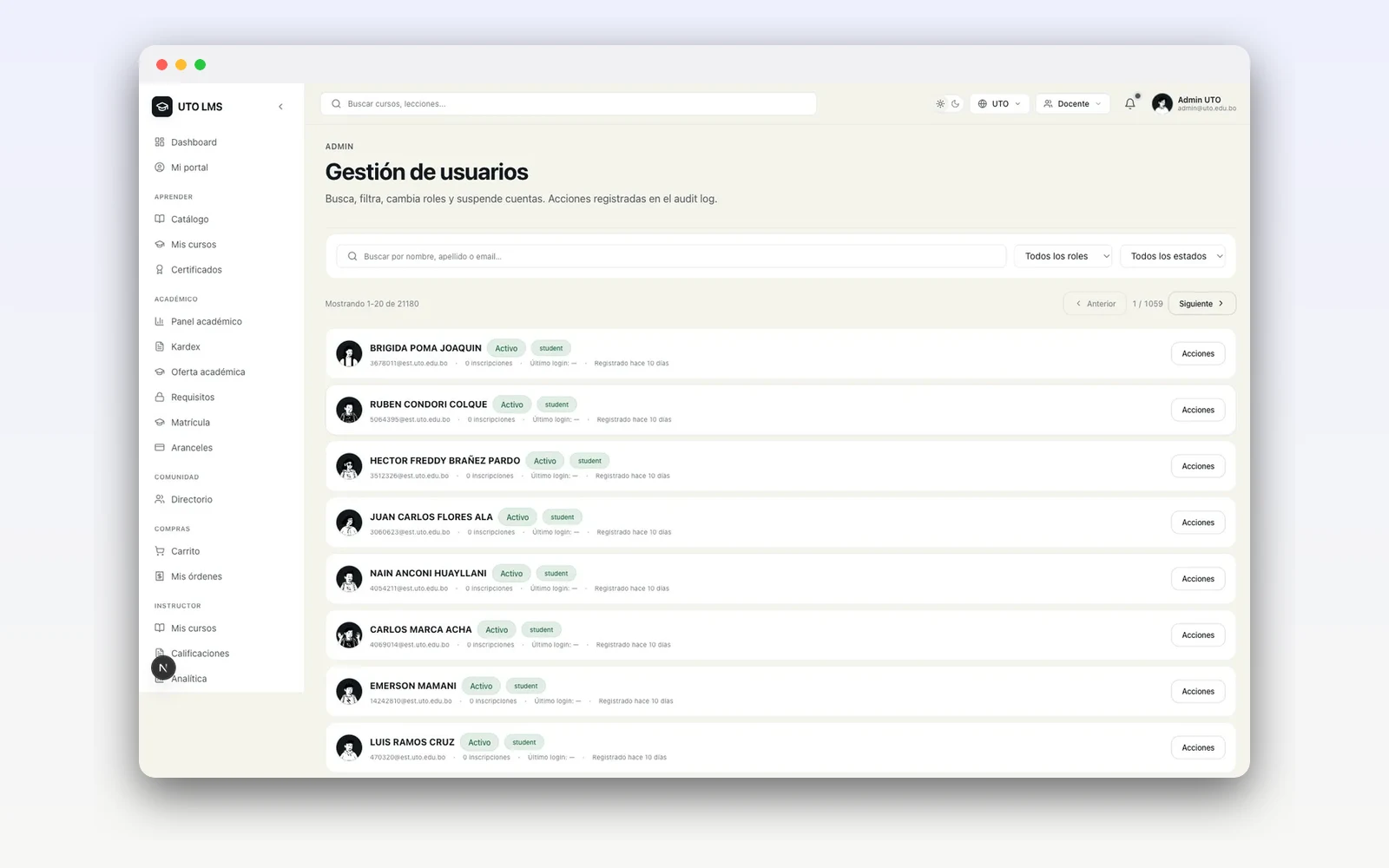Click the Matrícula cap icon

pos(160,423)
